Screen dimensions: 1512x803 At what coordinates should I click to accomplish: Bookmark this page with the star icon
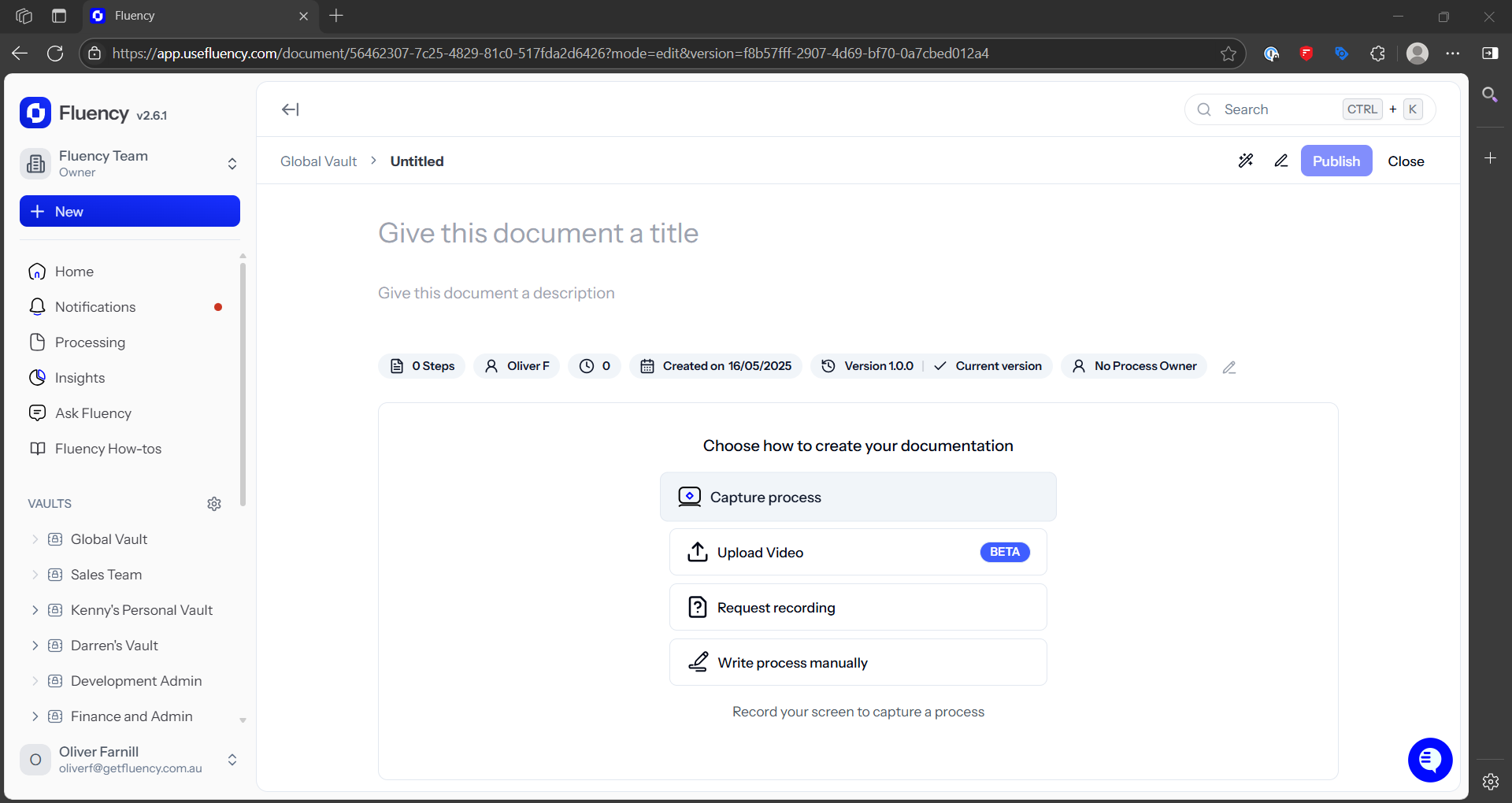[x=1228, y=54]
